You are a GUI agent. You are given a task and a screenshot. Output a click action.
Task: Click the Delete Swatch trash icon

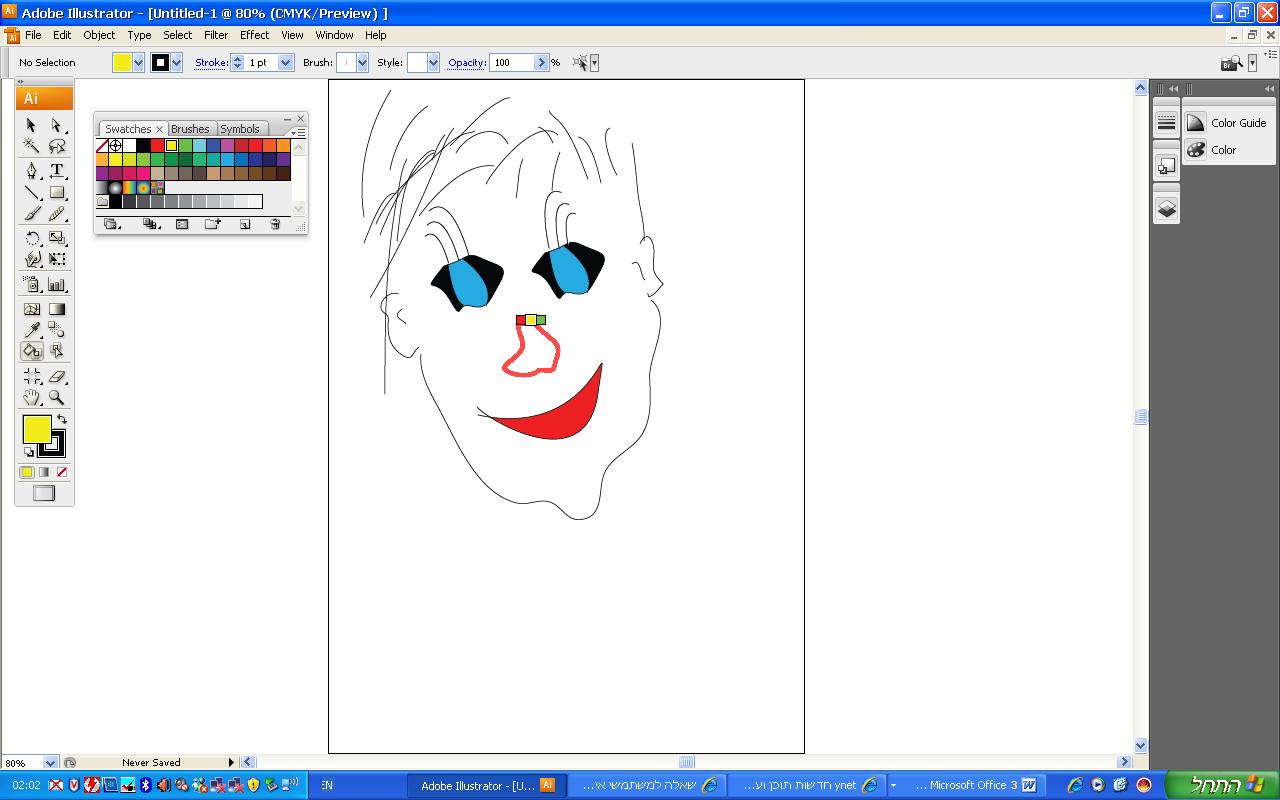tap(276, 224)
